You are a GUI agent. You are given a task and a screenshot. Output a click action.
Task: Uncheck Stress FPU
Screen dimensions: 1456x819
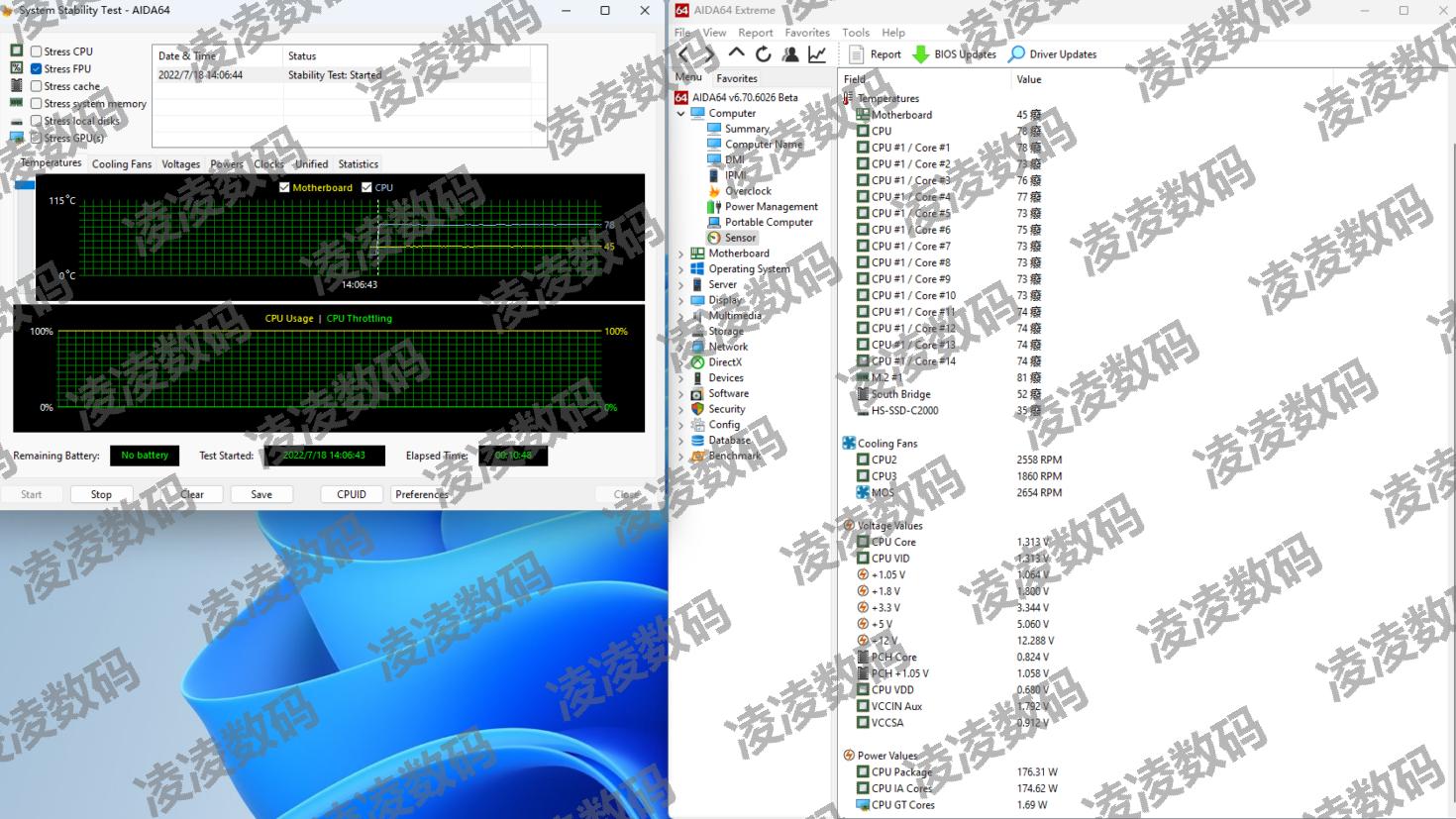coord(37,69)
